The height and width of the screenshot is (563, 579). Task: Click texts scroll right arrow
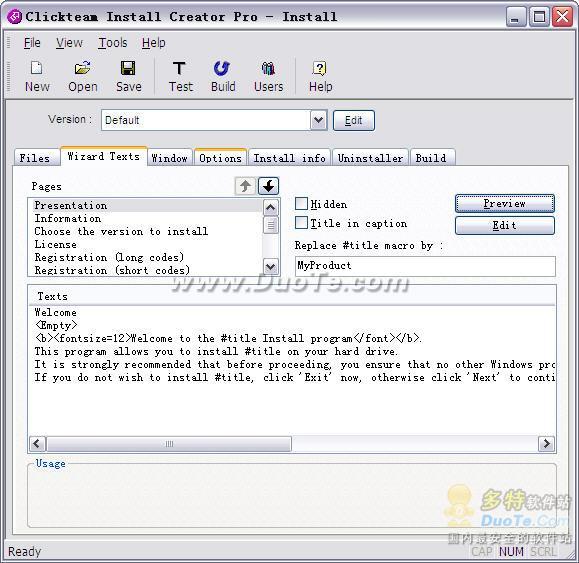(x=547, y=443)
